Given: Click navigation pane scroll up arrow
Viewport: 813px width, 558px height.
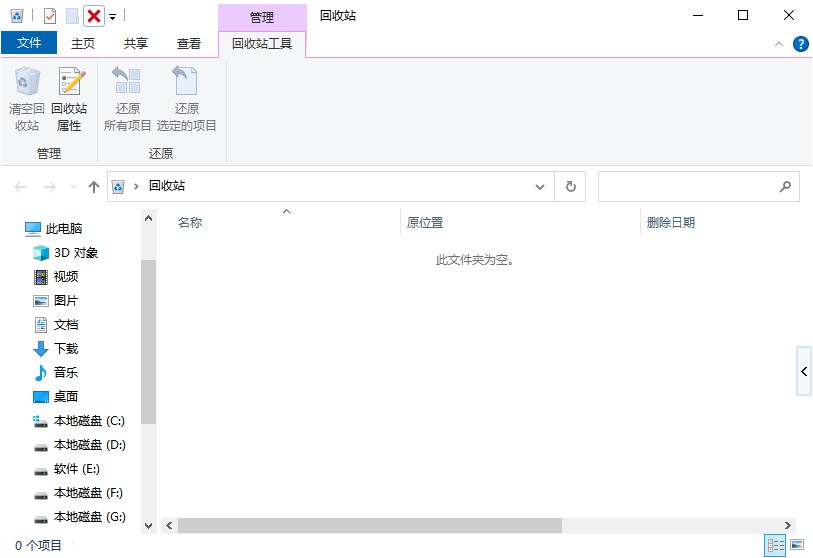Looking at the screenshot, I should [148, 218].
